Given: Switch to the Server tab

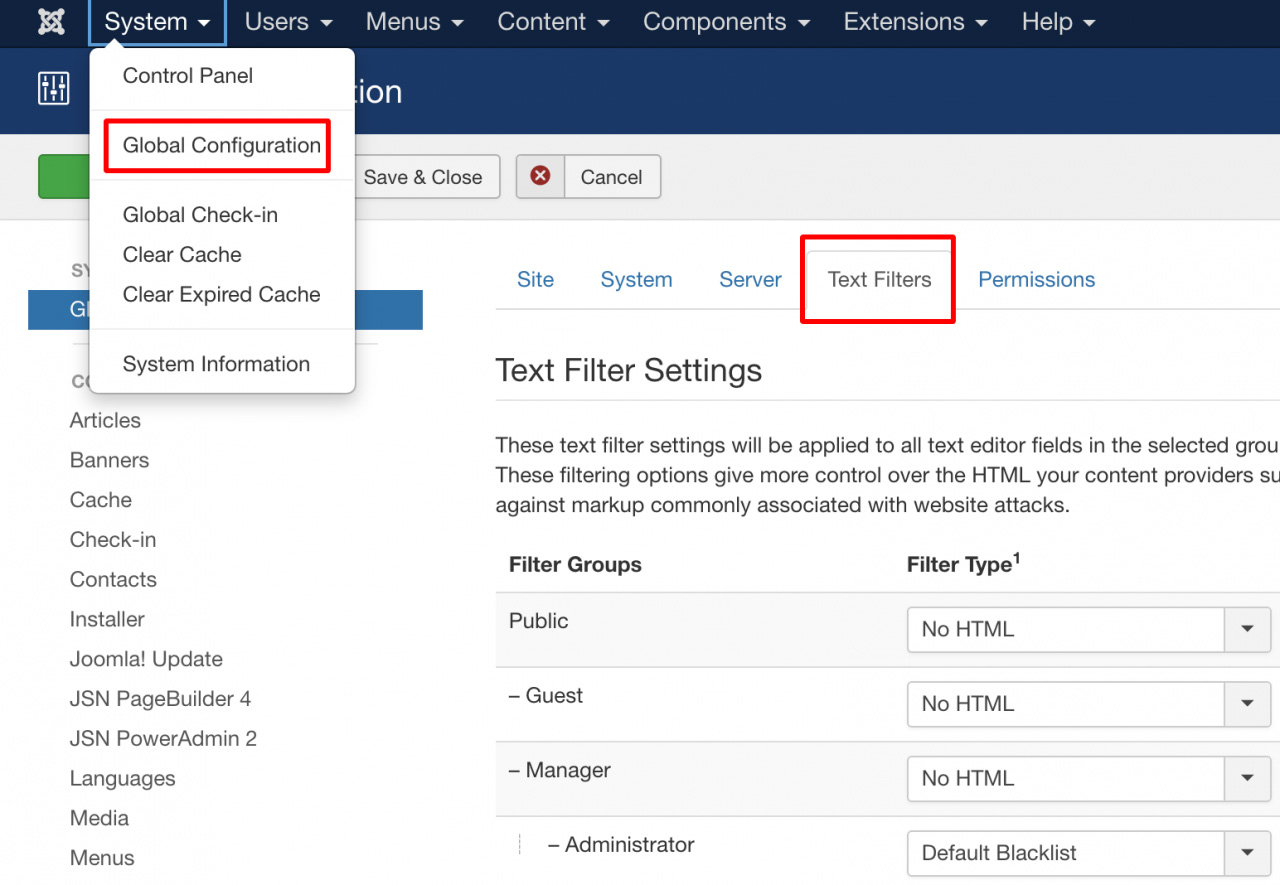Looking at the screenshot, I should pyautogui.click(x=750, y=280).
